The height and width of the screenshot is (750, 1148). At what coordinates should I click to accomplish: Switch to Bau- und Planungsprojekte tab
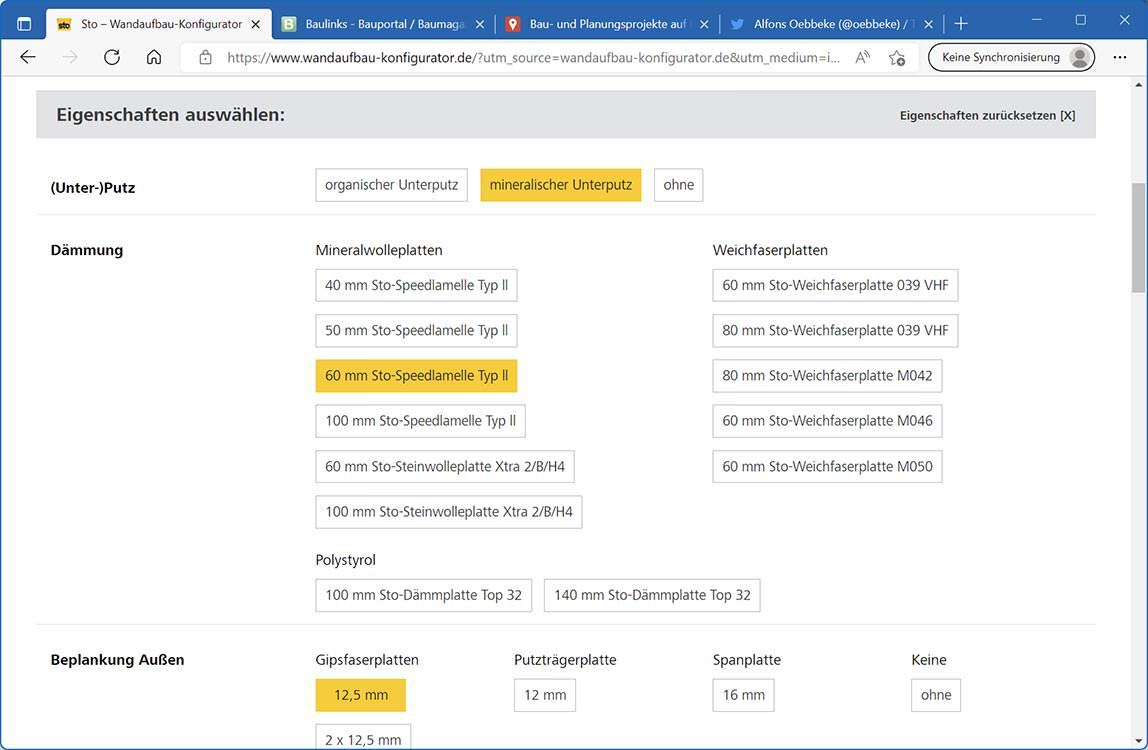608,24
